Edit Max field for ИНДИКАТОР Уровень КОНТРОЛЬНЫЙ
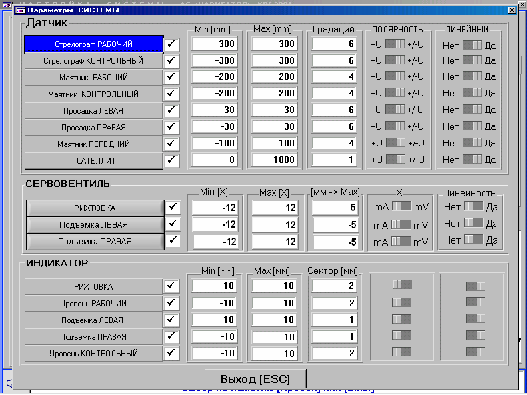The height and width of the screenshot is (395, 527). click(275, 353)
